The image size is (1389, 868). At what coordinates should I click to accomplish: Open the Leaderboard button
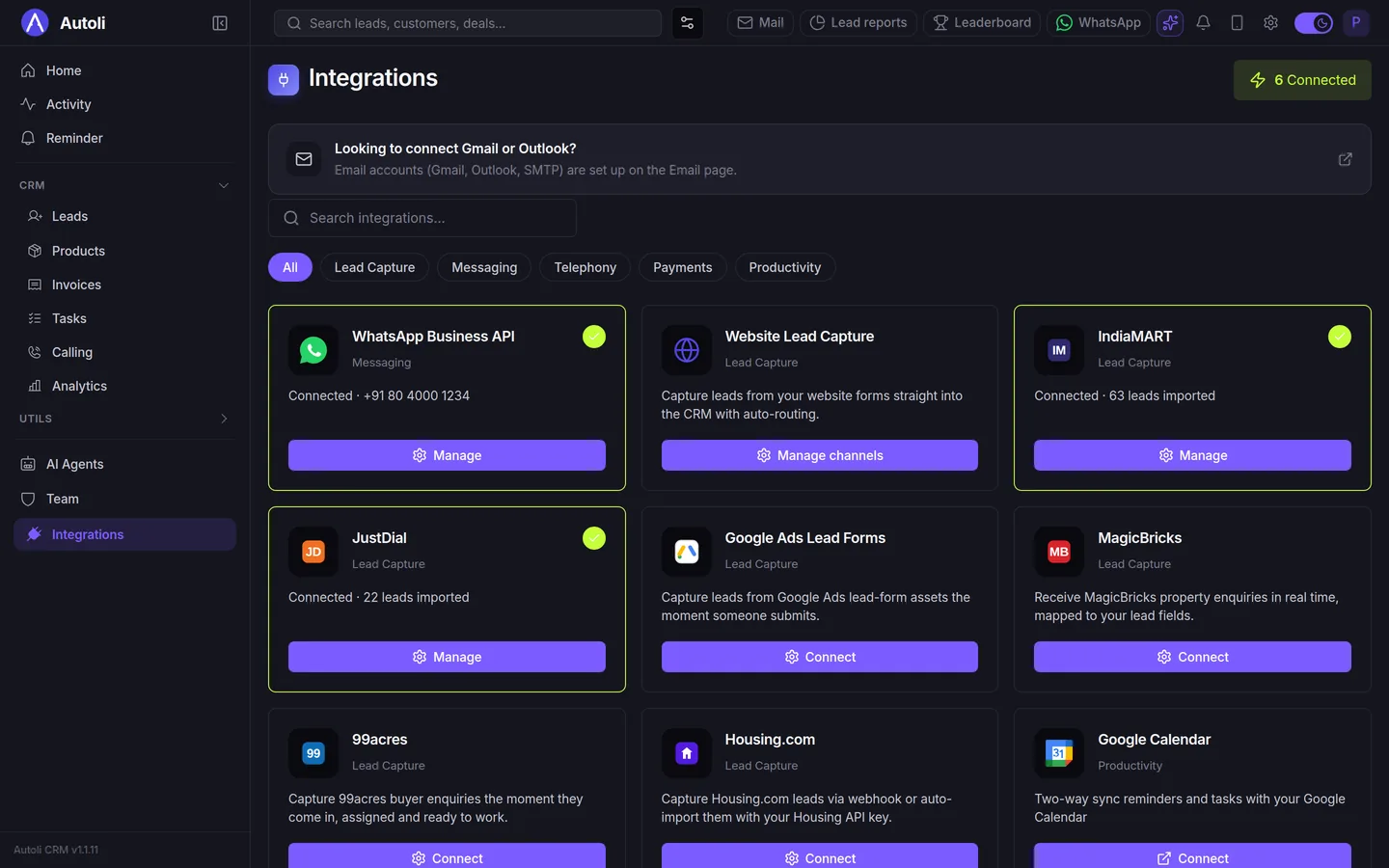pyautogui.click(x=982, y=23)
